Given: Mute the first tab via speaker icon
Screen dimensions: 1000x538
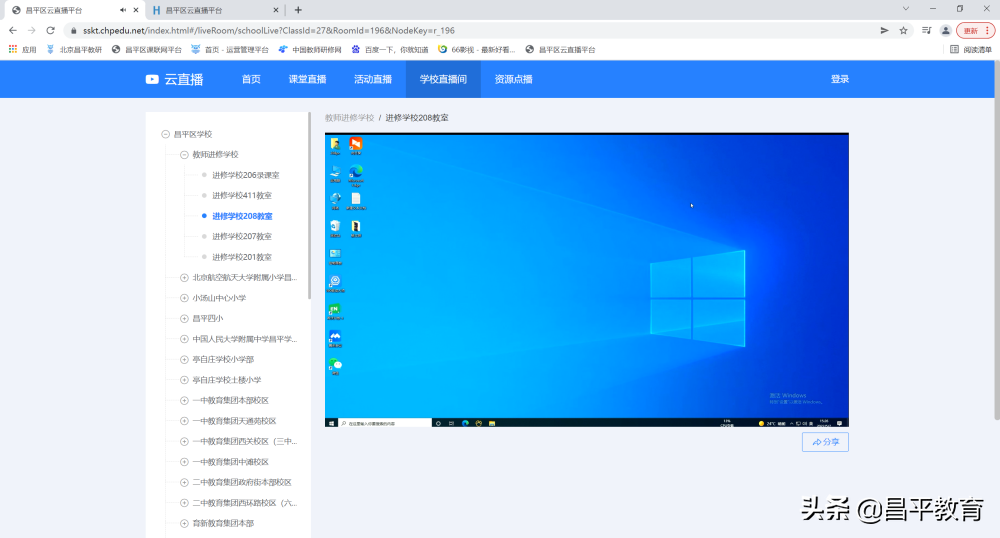Looking at the screenshot, I should click(x=122, y=10).
